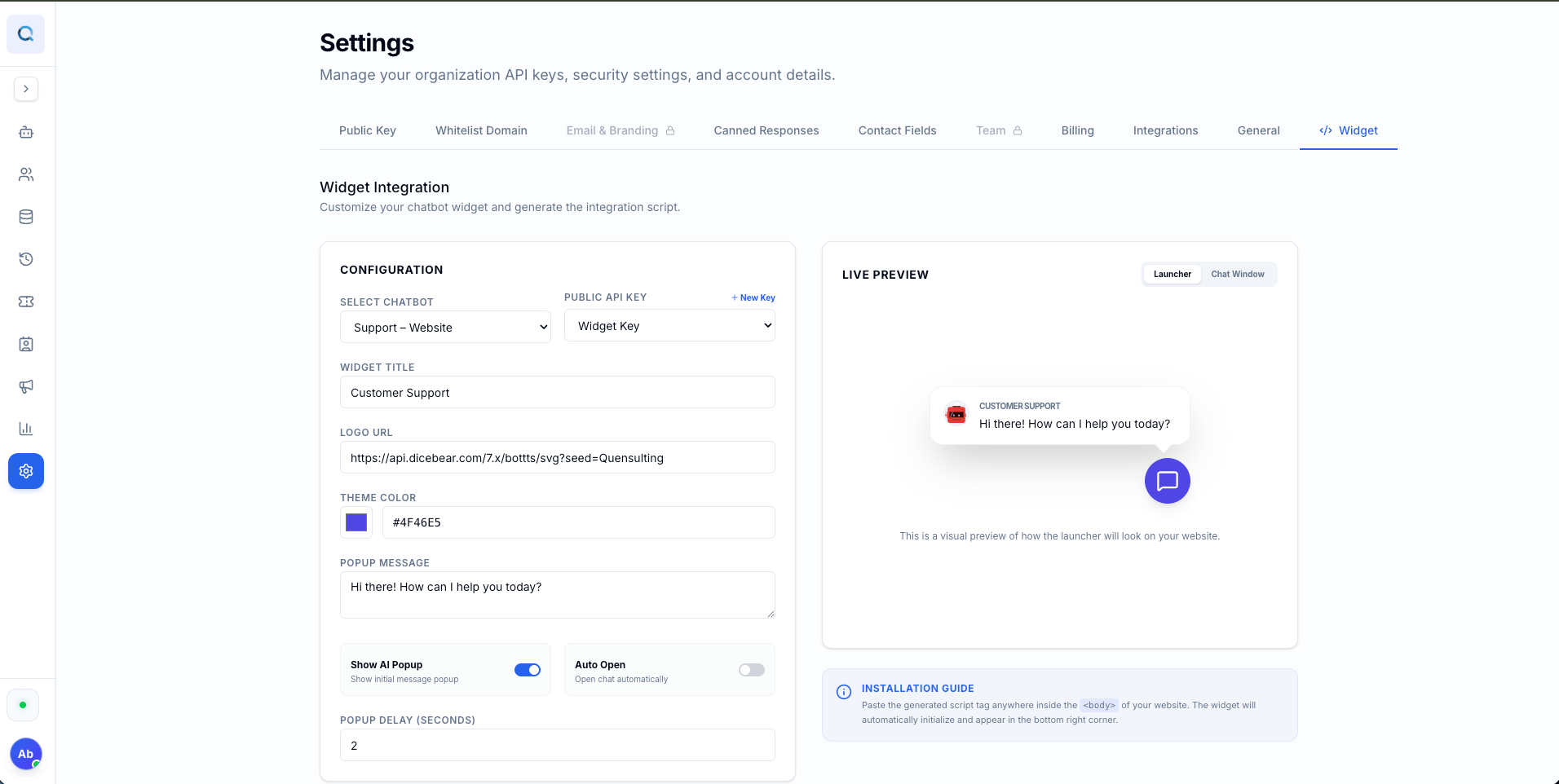Open the history clock icon in the sidebar
Image resolution: width=1559 pixels, height=784 pixels.
tap(26, 259)
